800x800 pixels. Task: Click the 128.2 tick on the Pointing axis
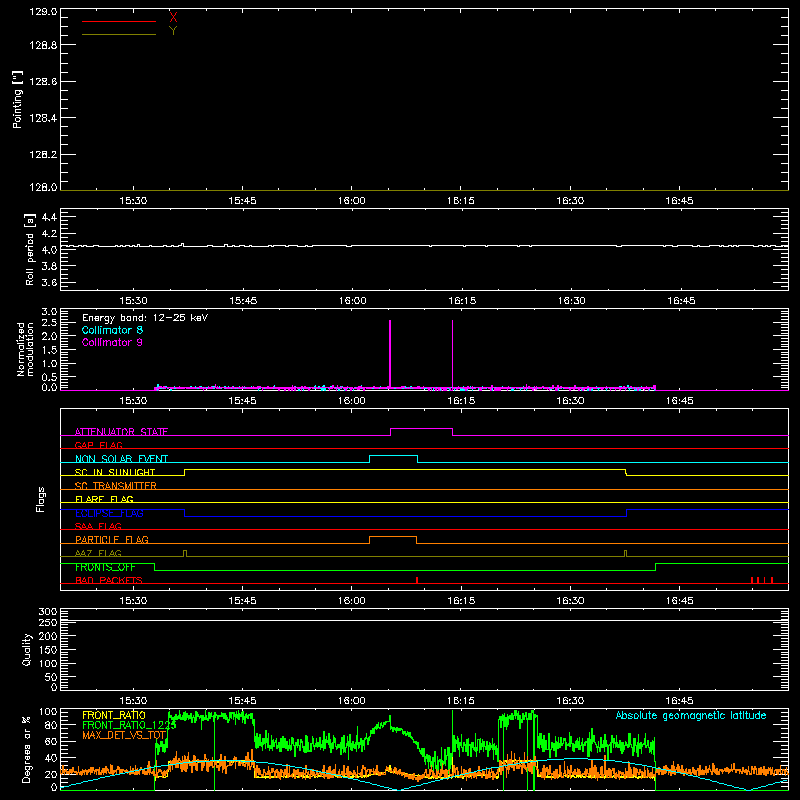click(x=43, y=154)
